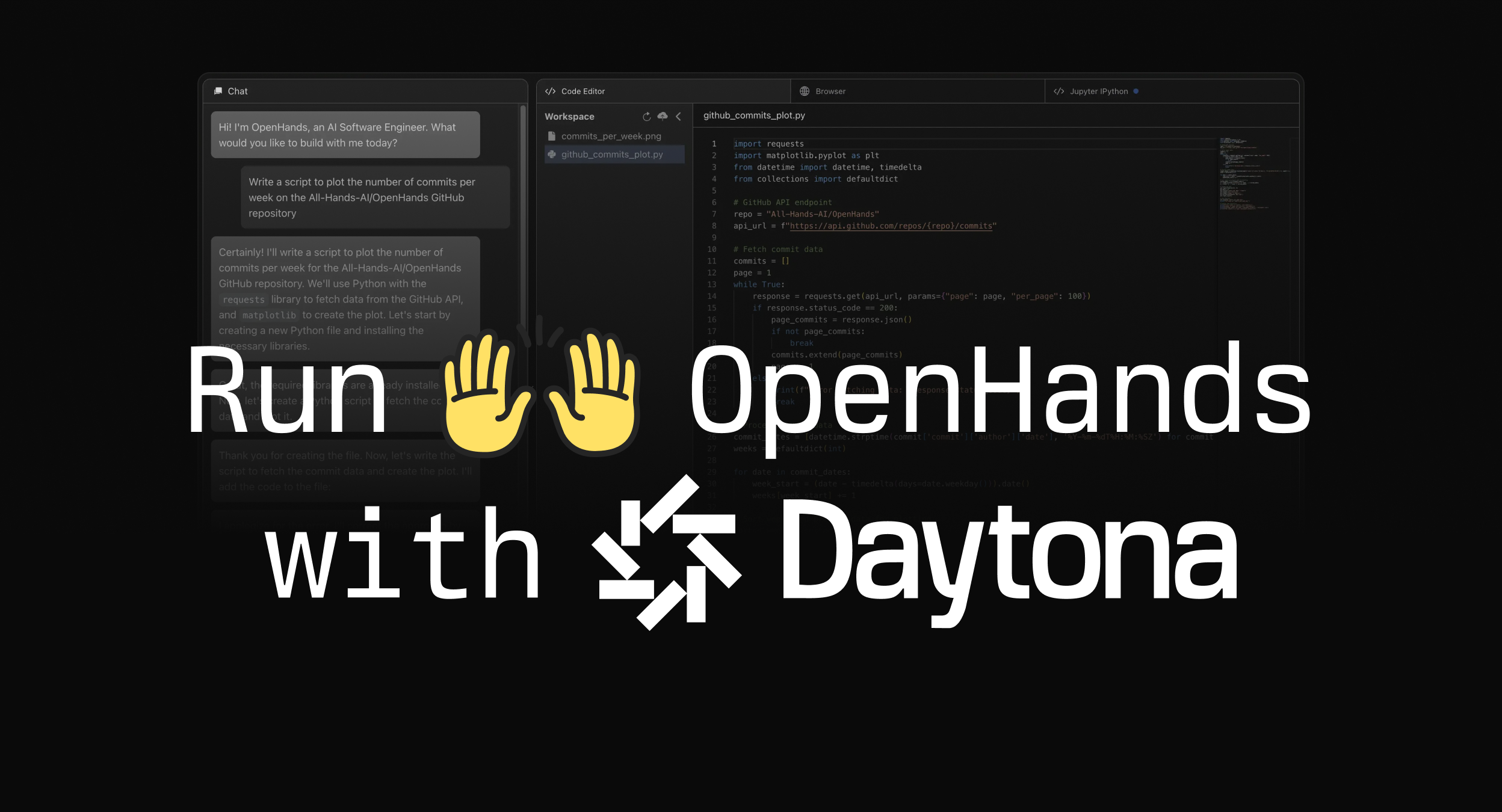Viewport: 1502px width, 812px height.
Task: Click the Jupyter IPython code icon
Action: [x=1059, y=91]
